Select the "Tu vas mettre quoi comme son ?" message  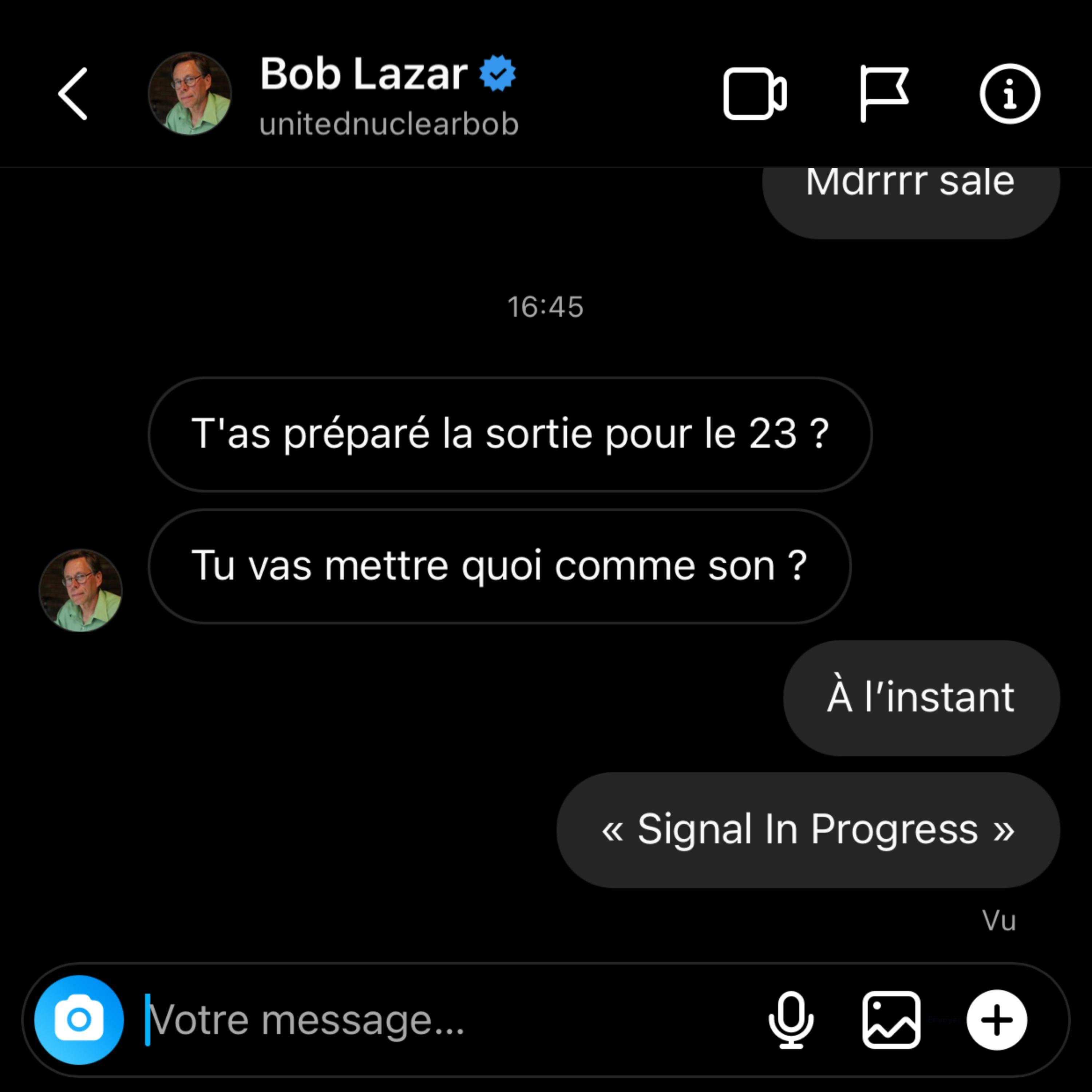tap(500, 566)
